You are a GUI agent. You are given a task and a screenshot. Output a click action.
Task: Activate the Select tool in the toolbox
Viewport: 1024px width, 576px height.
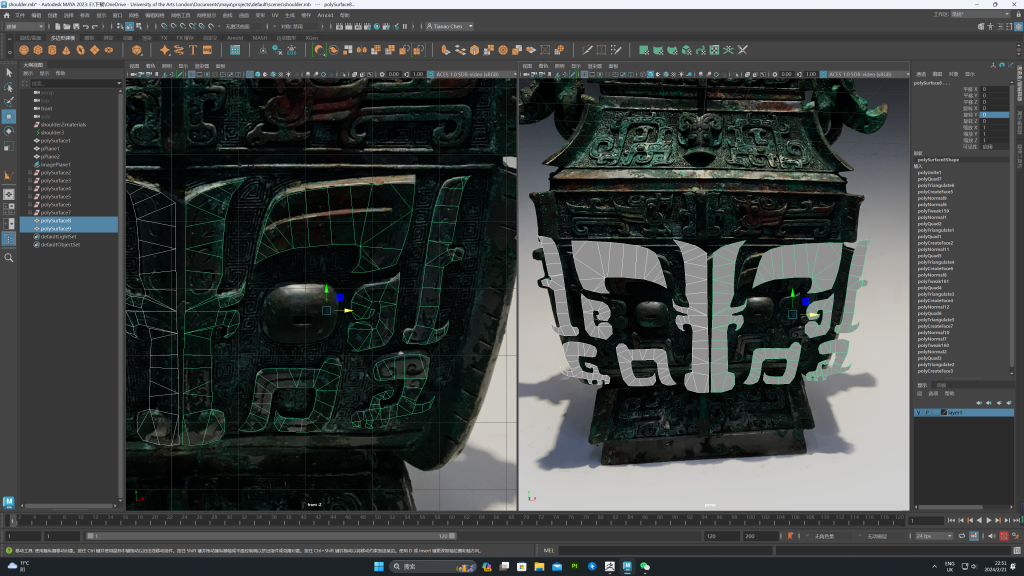coord(8,72)
